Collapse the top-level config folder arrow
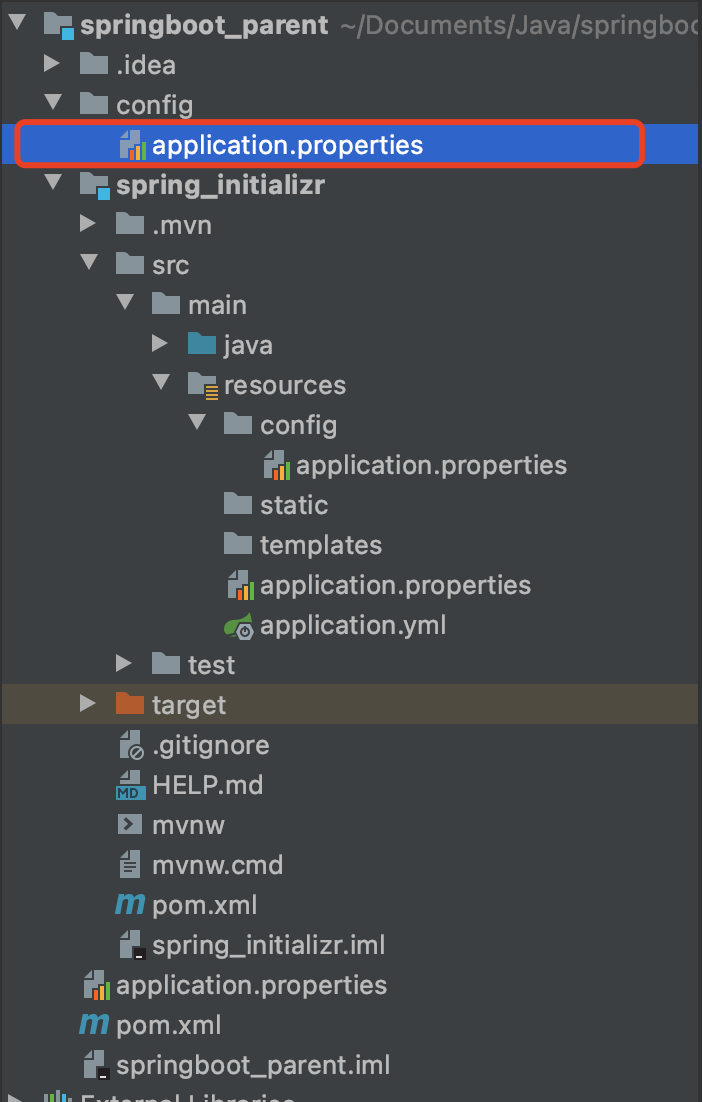 point(53,102)
